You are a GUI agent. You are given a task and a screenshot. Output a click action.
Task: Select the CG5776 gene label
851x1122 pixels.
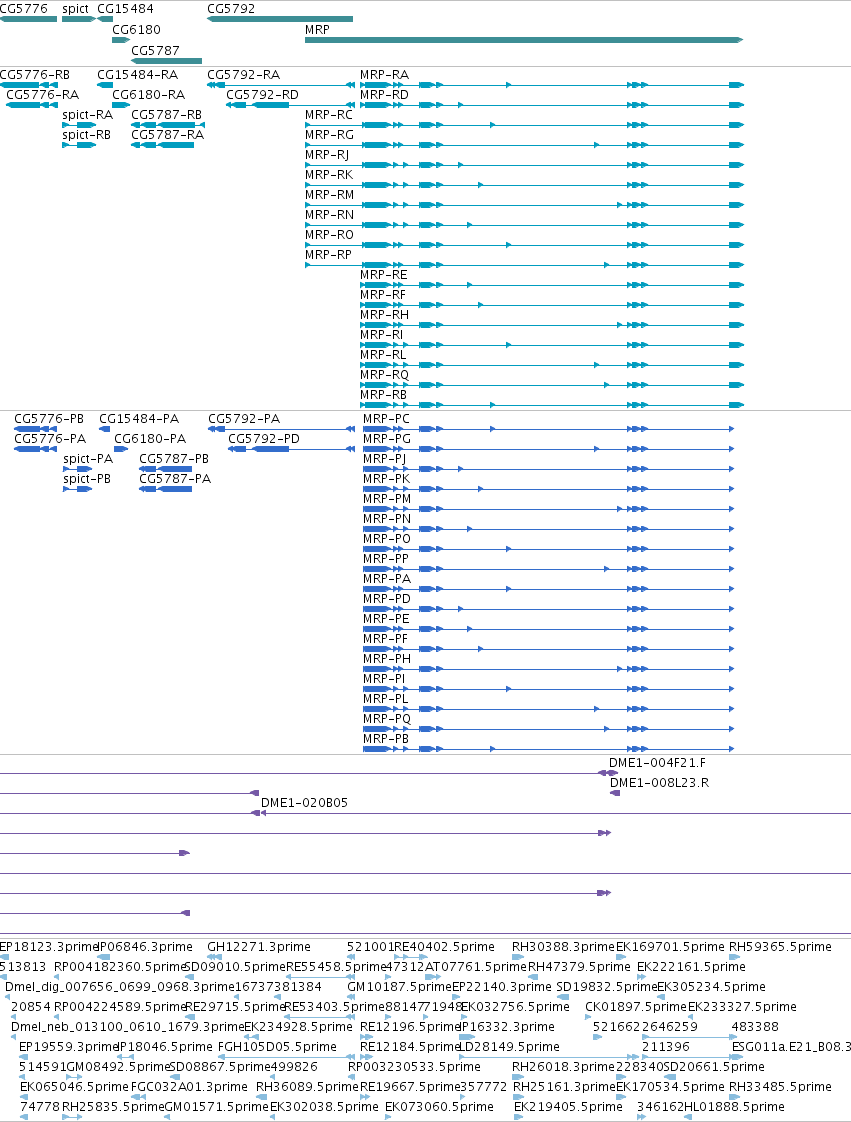pyautogui.click(x=24, y=9)
